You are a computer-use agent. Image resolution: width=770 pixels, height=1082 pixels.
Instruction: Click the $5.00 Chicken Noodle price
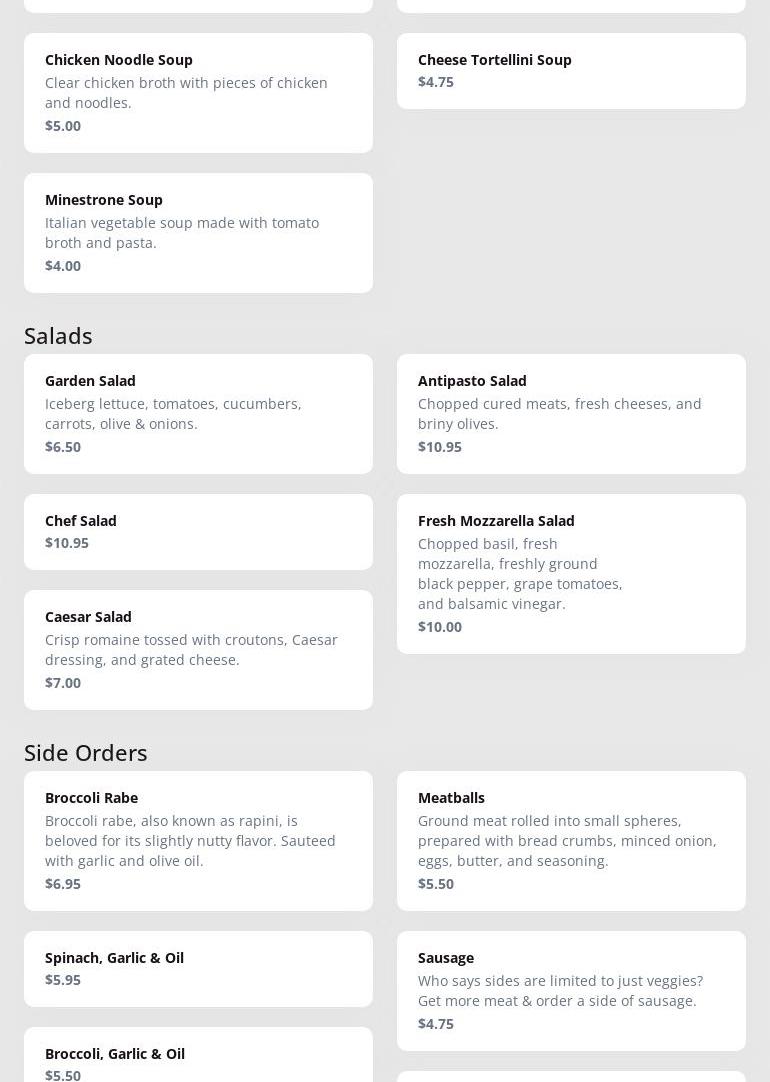coord(63,126)
